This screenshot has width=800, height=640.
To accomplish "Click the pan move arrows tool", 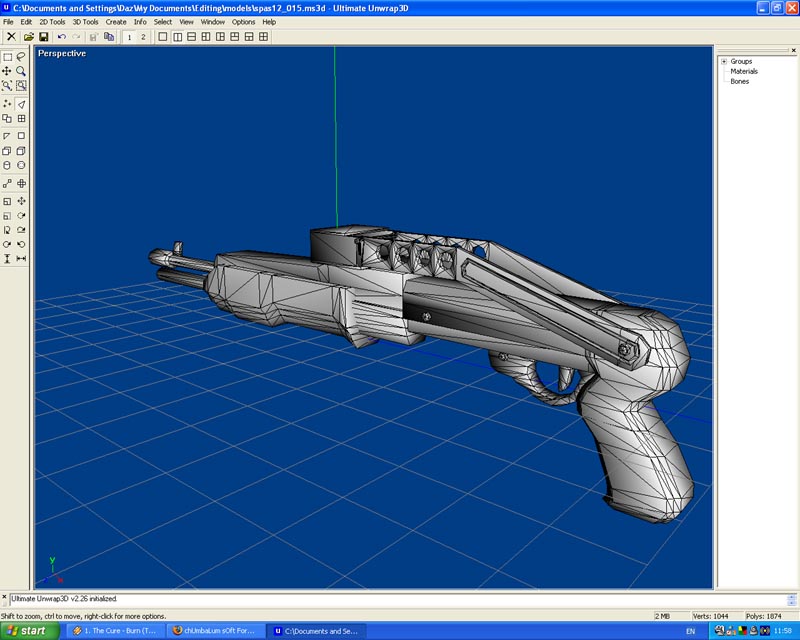I will coord(7,71).
